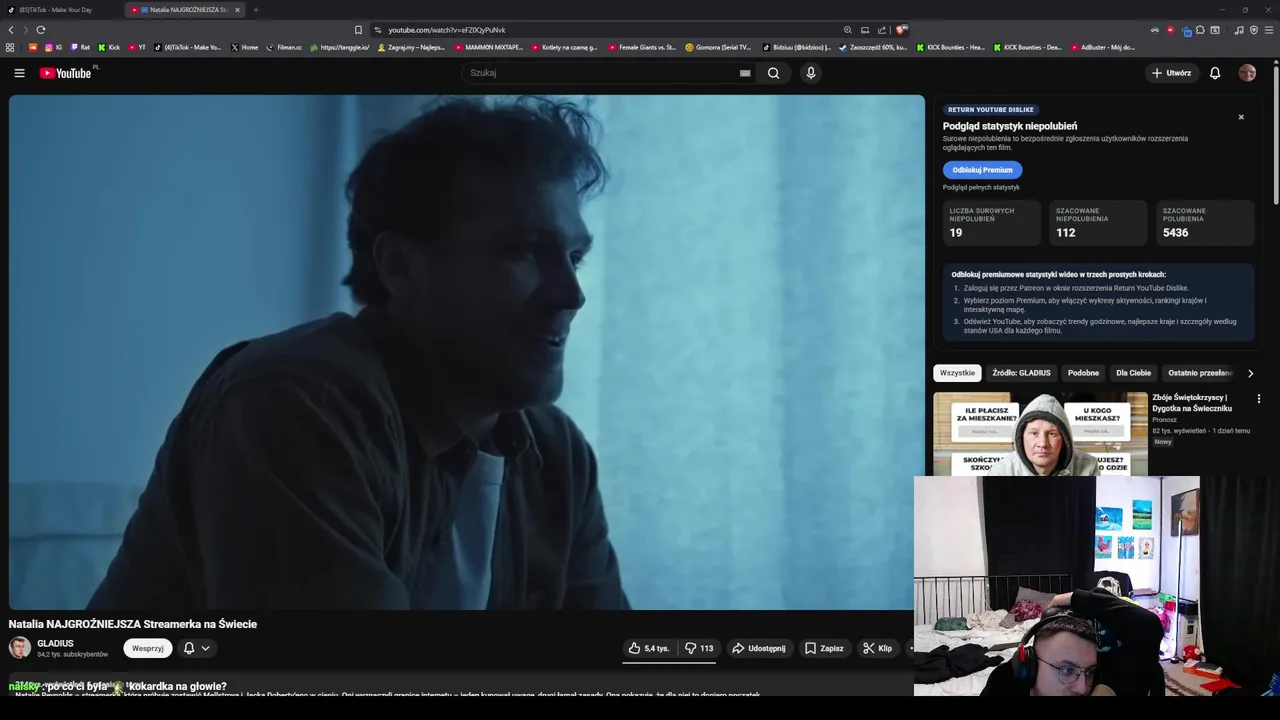
Task: Select the Natalia NAJGROŹNIEJSZA browser tab
Action: pos(186,10)
